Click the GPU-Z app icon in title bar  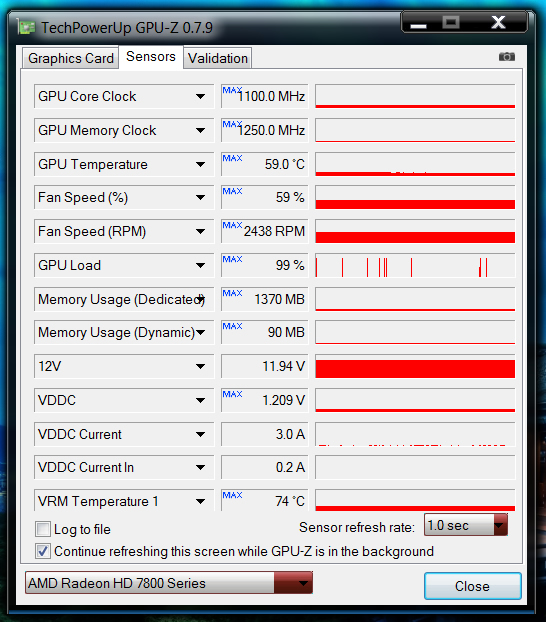tap(26, 27)
